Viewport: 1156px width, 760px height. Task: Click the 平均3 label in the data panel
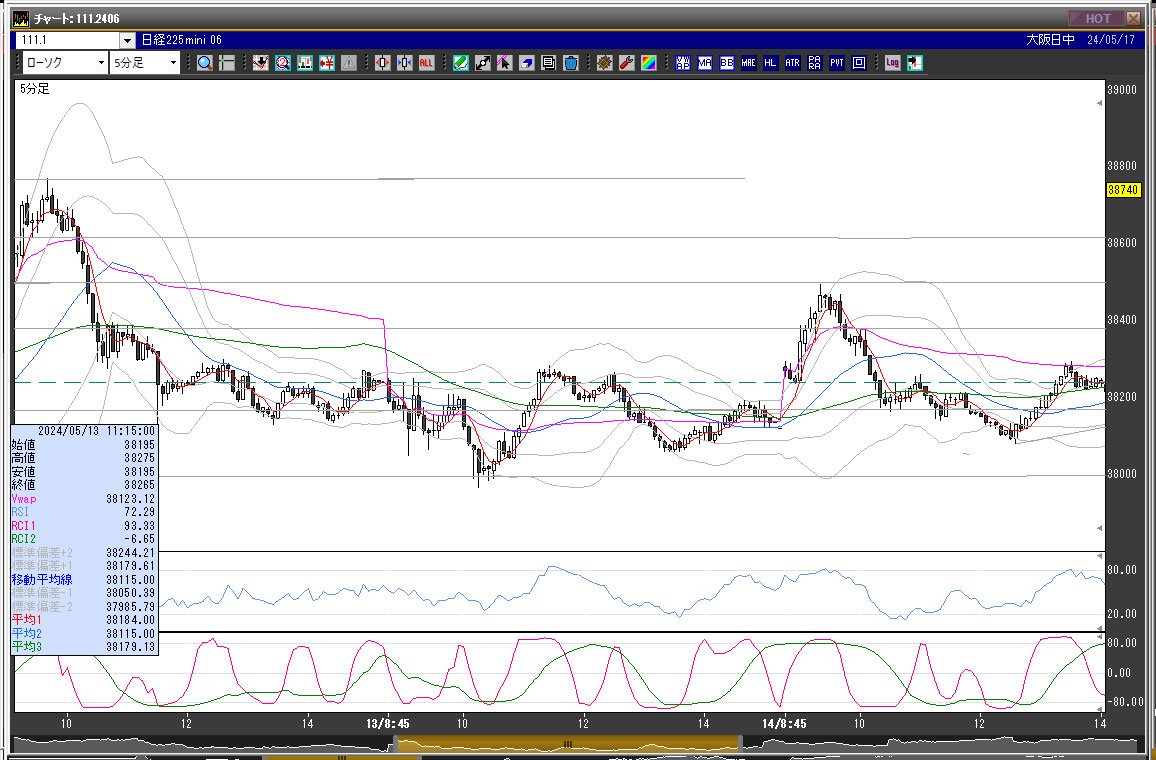[x=27, y=646]
